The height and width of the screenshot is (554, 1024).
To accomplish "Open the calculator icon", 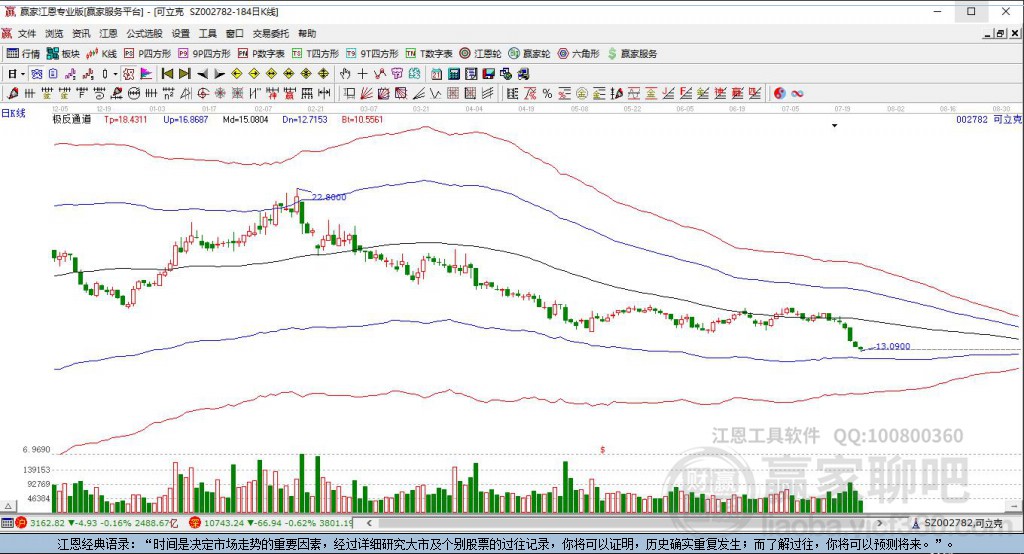I will pyautogui.click(x=453, y=74).
